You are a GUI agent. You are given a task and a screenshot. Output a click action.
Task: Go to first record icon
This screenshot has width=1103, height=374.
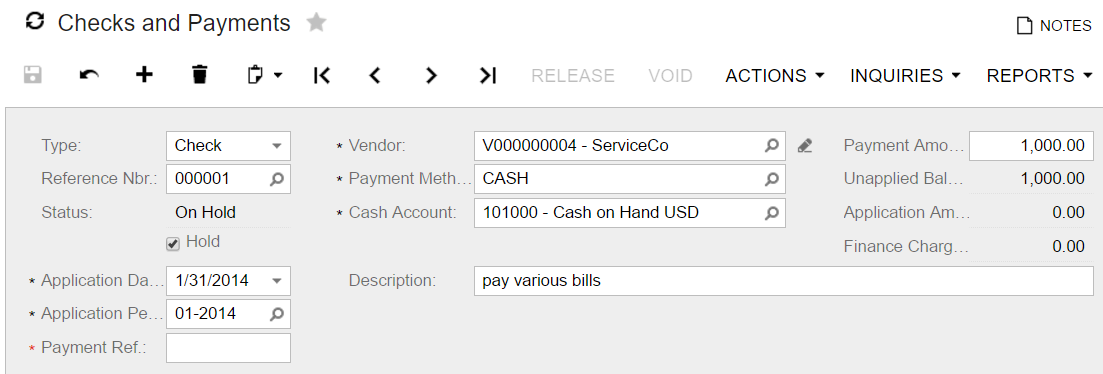pos(321,75)
